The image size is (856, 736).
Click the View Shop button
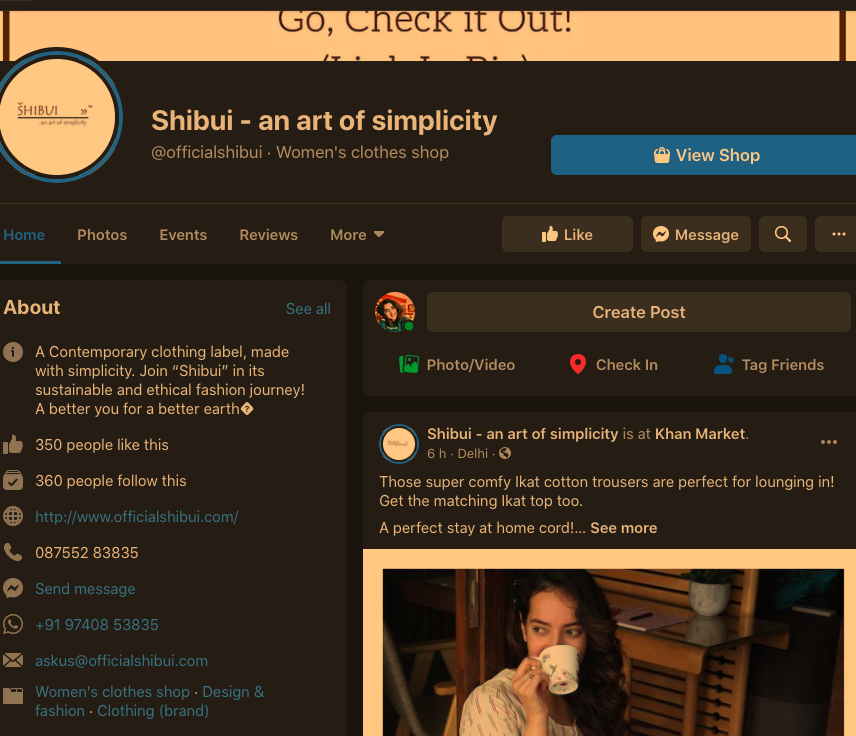click(703, 155)
